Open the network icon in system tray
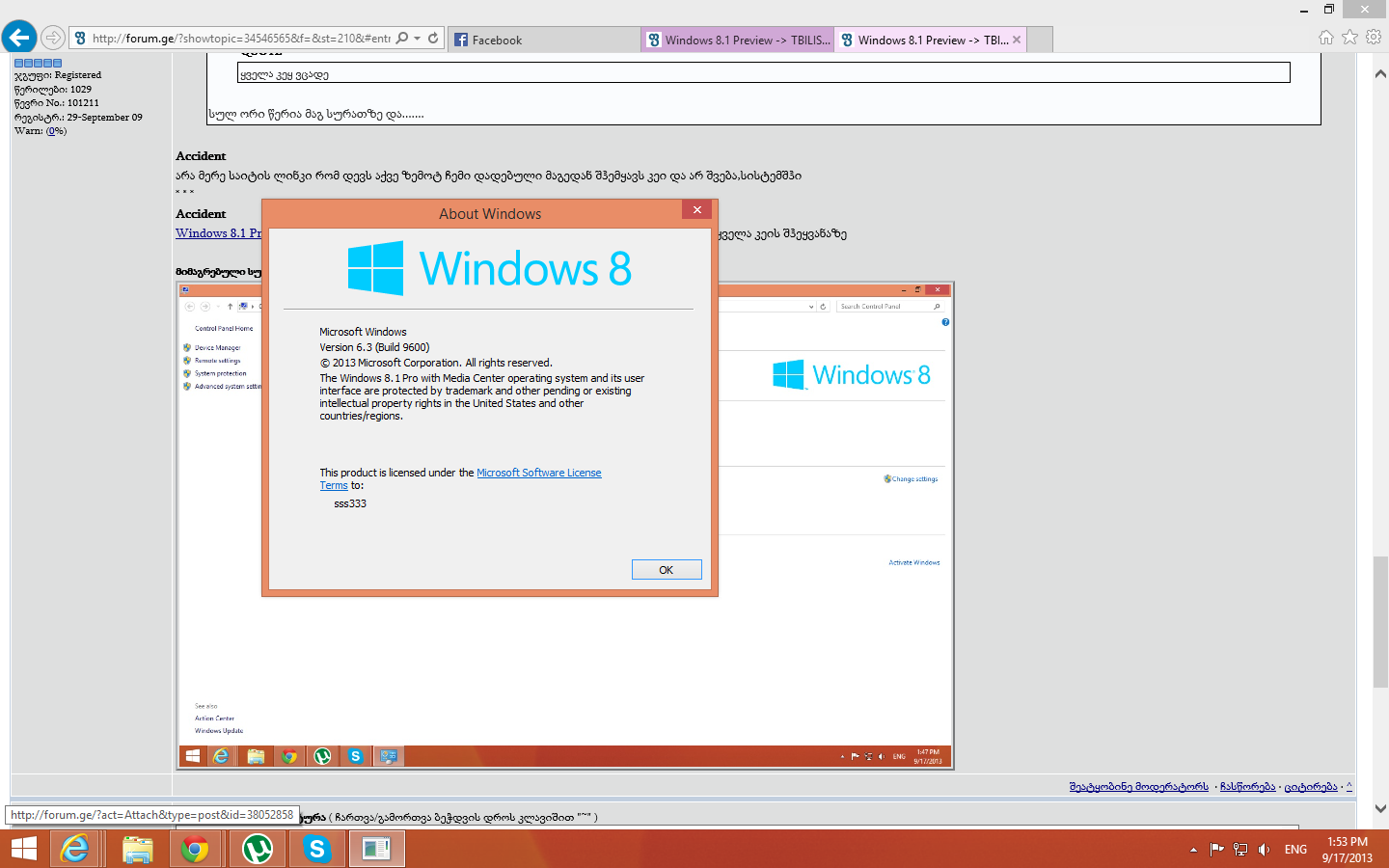This screenshot has width=1389, height=868. pos(1240,850)
